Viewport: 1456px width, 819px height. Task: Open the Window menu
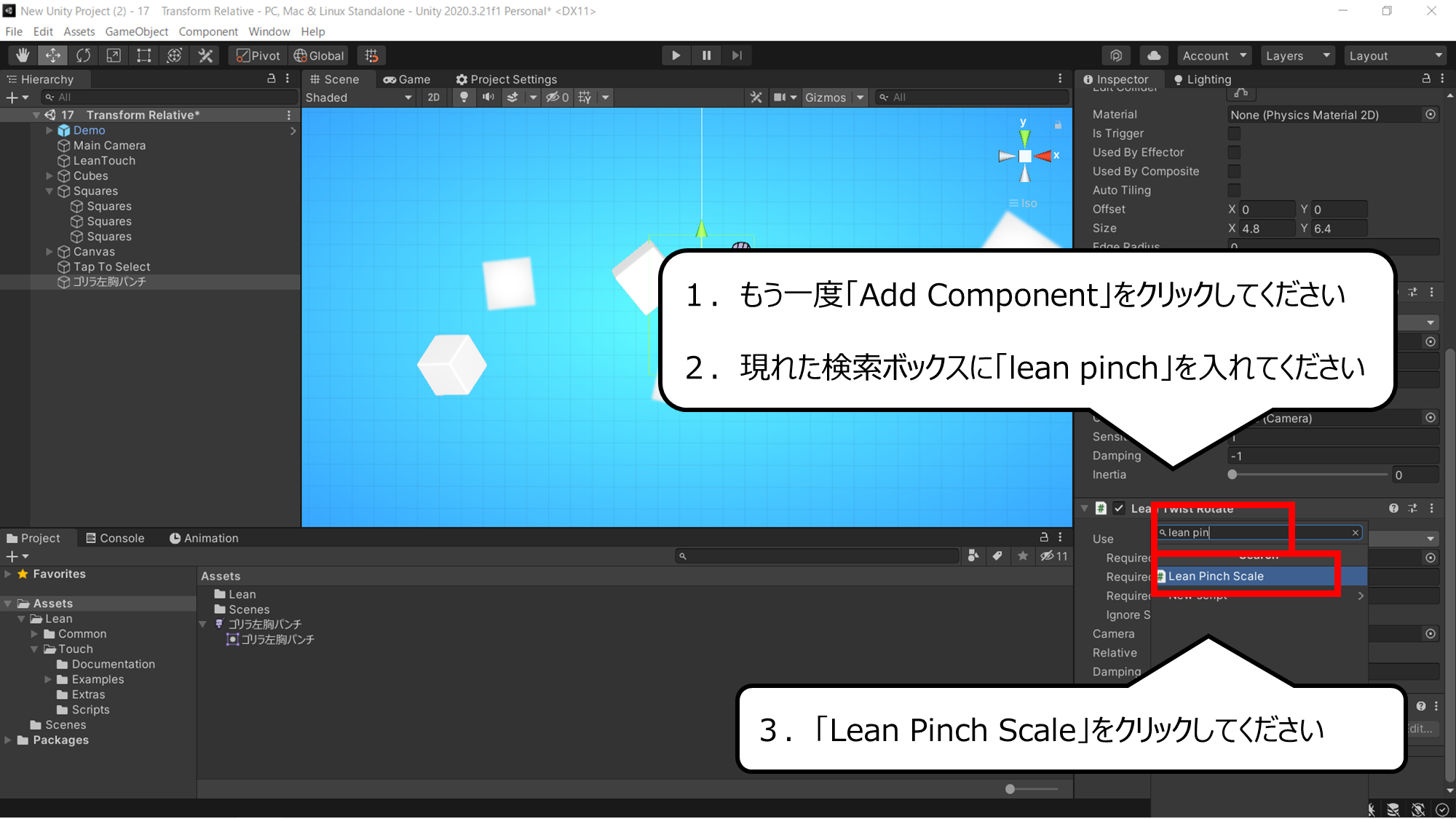[269, 31]
